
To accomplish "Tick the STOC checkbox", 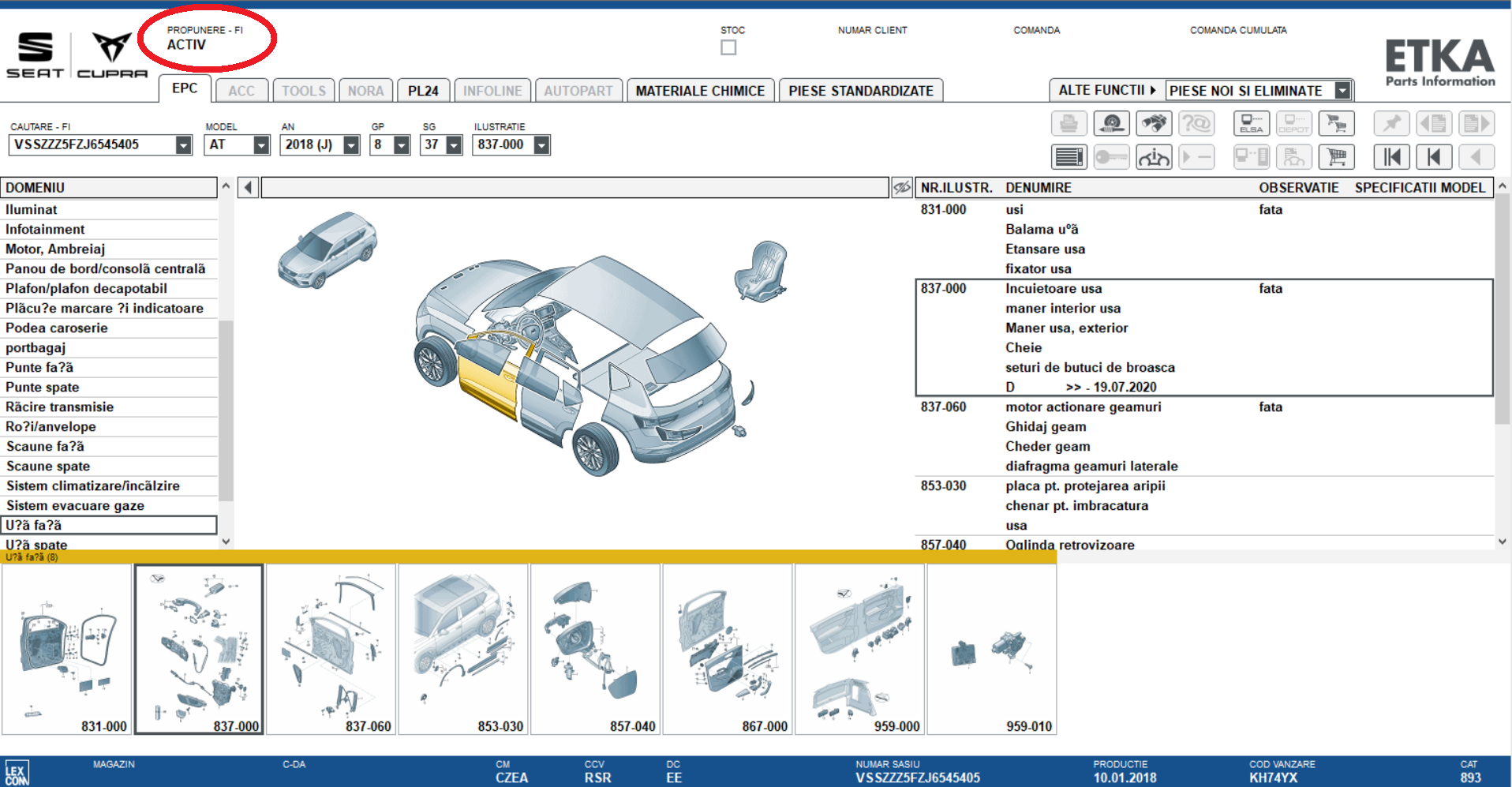I will 728,47.
